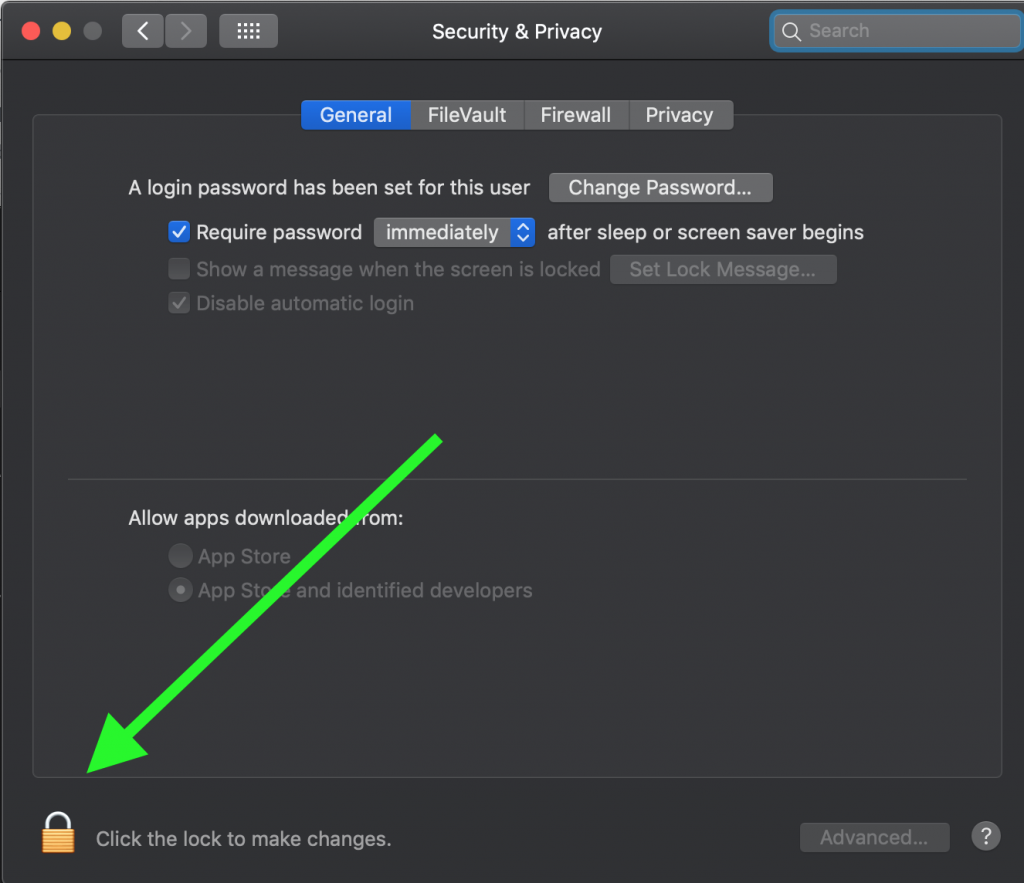Select the App Store radio button
The height and width of the screenshot is (883, 1024).
(x=180, y=556)
